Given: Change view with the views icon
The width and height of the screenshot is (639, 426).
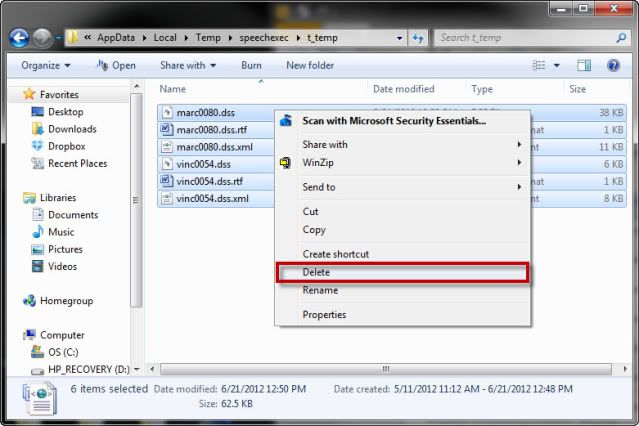Looking at the screenshot, I should point(539,66).
